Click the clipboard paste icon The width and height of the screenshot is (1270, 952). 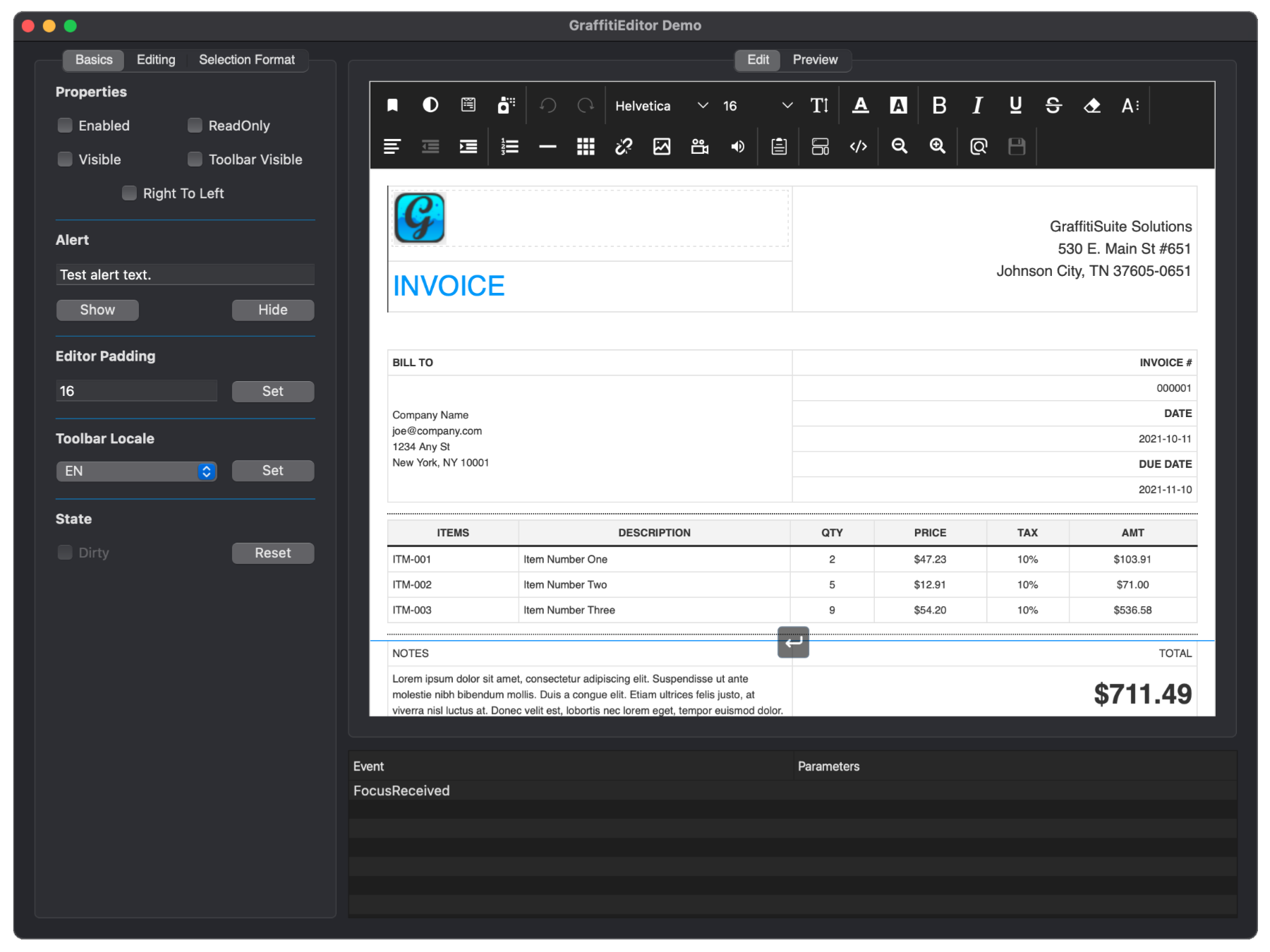tap(779, 146)
